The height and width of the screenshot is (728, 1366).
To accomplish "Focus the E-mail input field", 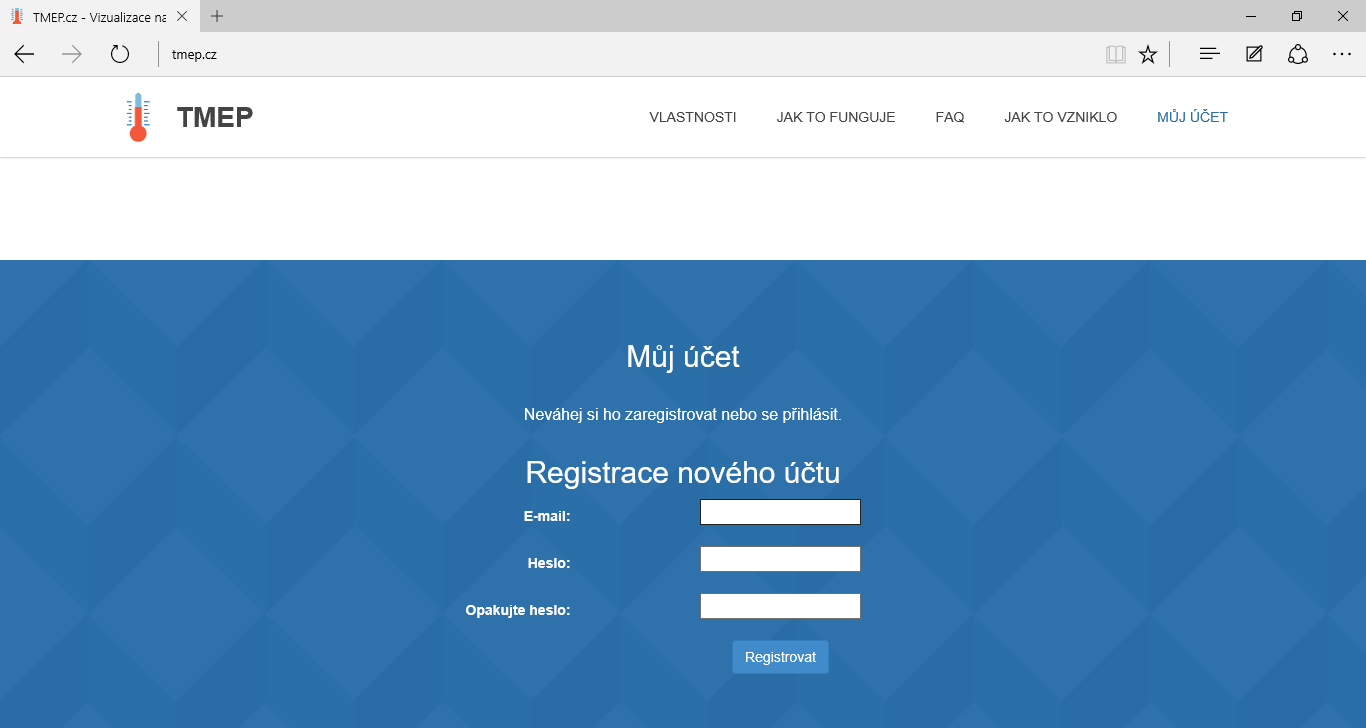I will [780, 512].
